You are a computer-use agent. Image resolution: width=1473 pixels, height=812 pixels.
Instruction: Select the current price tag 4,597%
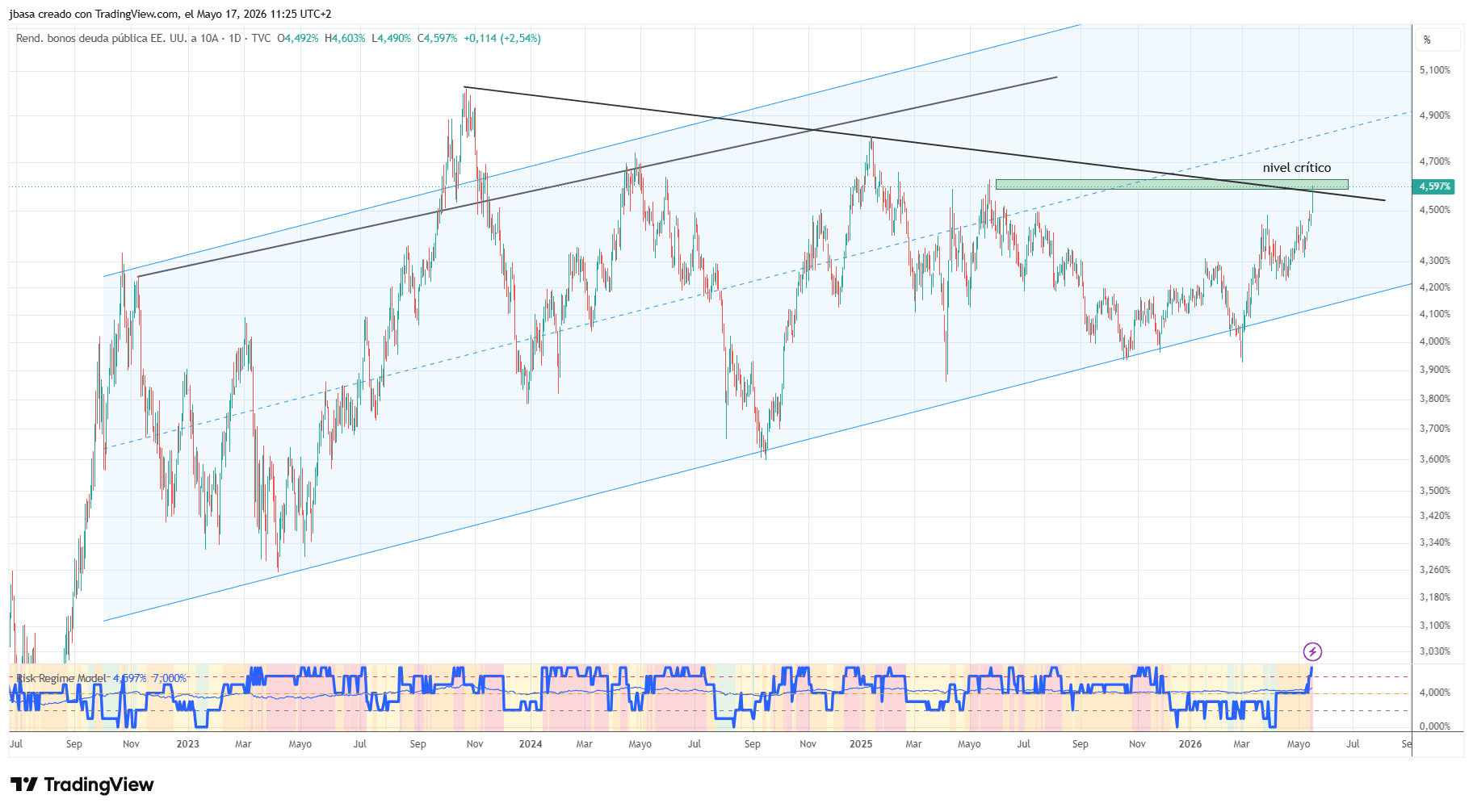[1434, 186]
